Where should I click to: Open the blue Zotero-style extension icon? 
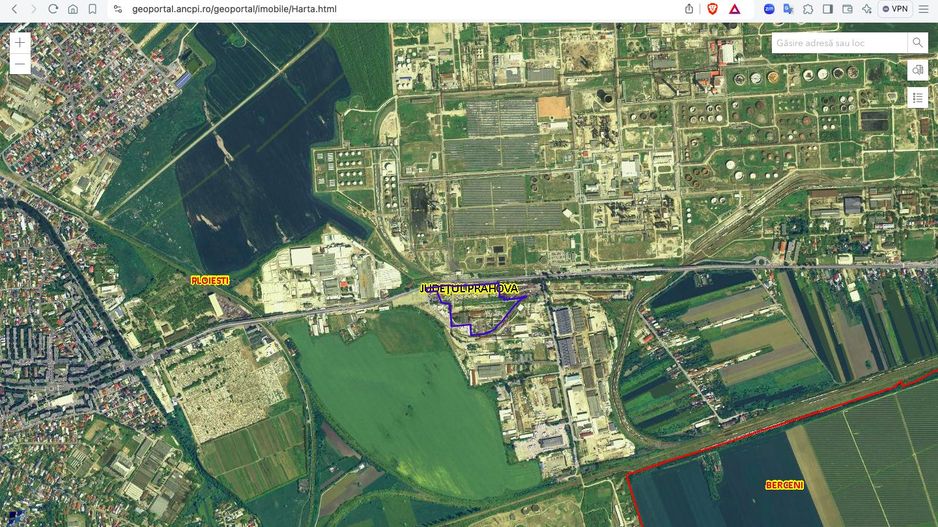(769, 9)
